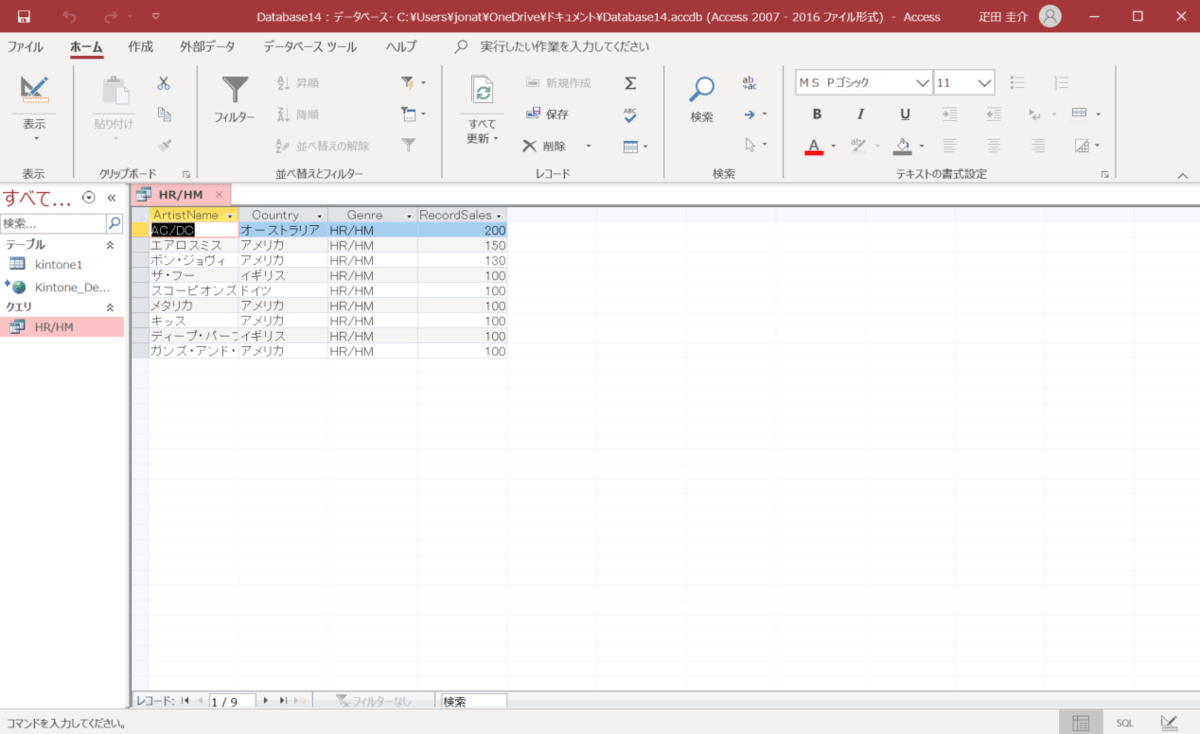Viewport: 1200px width, 734px height.
Task: Click the Cut scissors icon
Action: pos(164,84)
